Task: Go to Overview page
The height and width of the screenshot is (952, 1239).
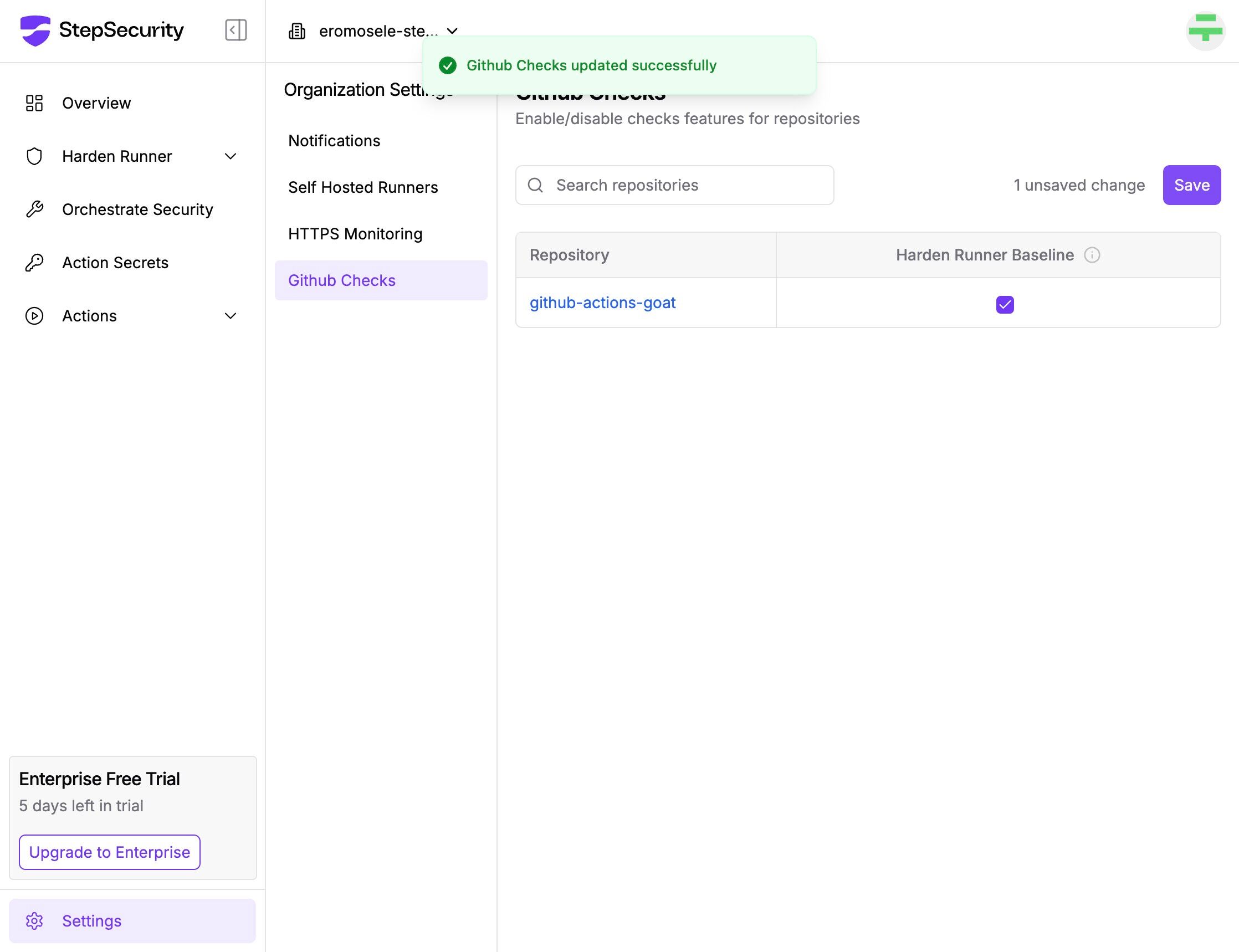Action: tap(132, 103)
